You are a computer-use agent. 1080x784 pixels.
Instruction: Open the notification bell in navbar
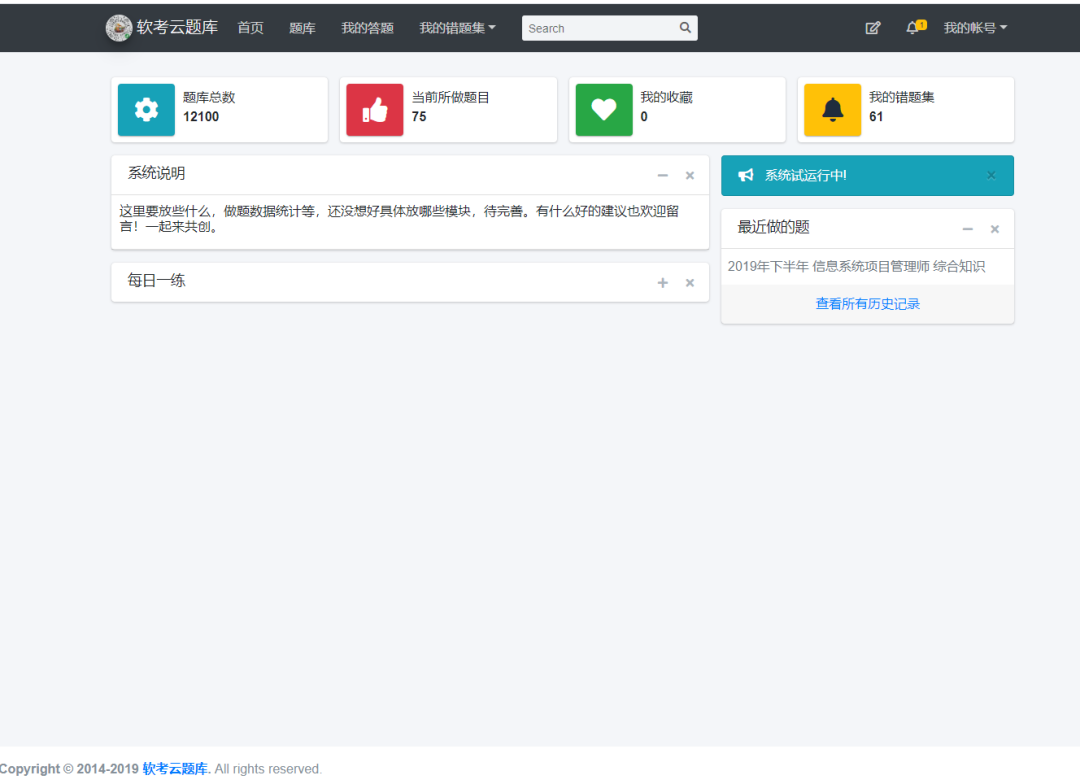coord(915,28)
